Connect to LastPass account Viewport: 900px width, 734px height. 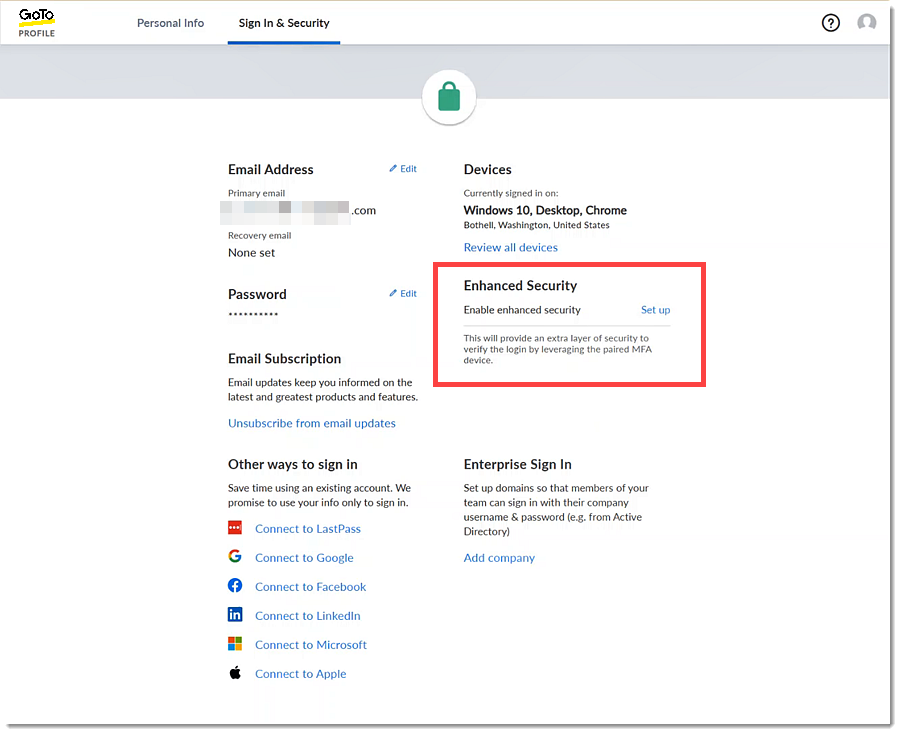tap(308, 528)
